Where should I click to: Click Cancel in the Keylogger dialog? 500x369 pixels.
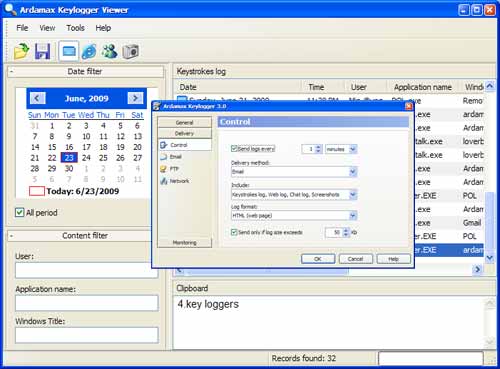click(356, 259)
